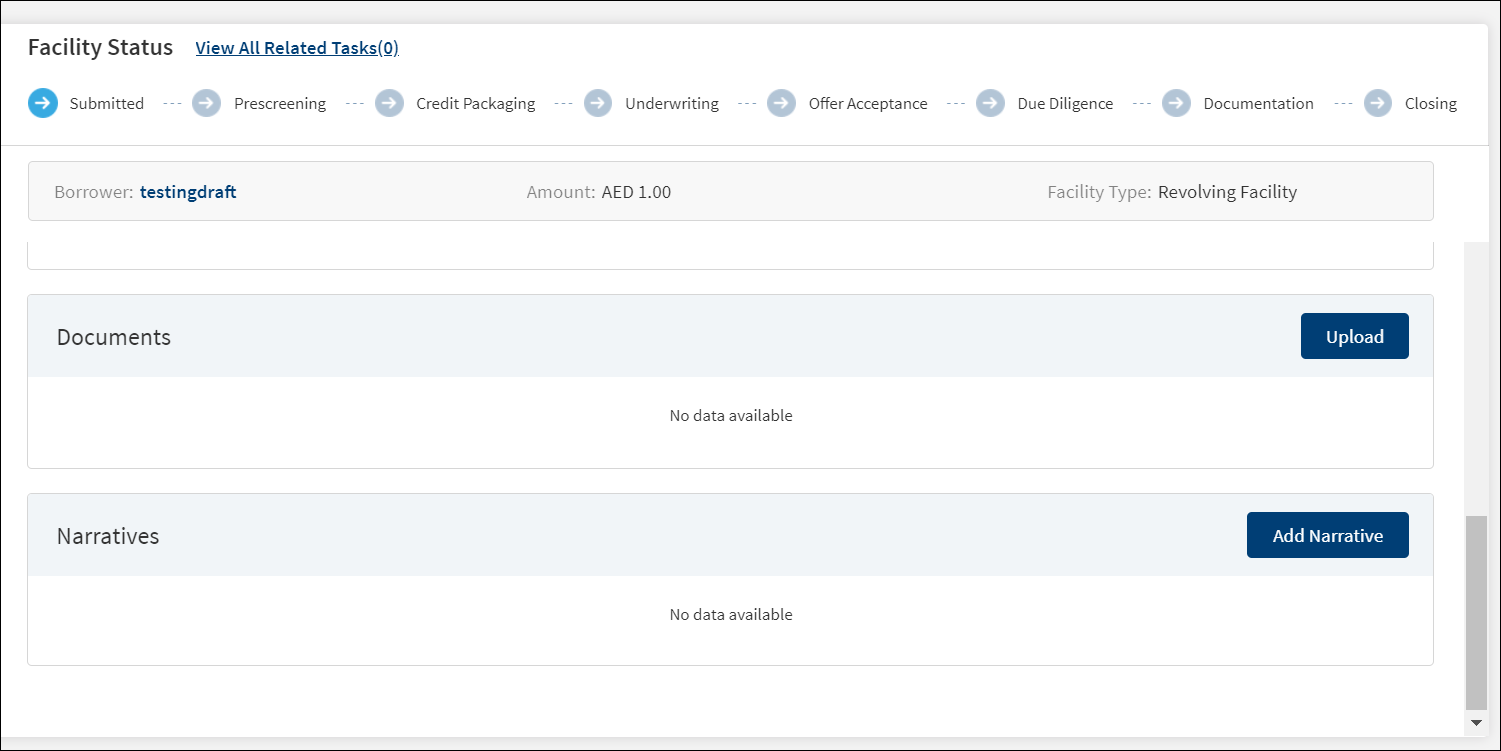Click the AED 1.00 amount value
Viewport: 1501px width, 751px height.
coord(636,192)
